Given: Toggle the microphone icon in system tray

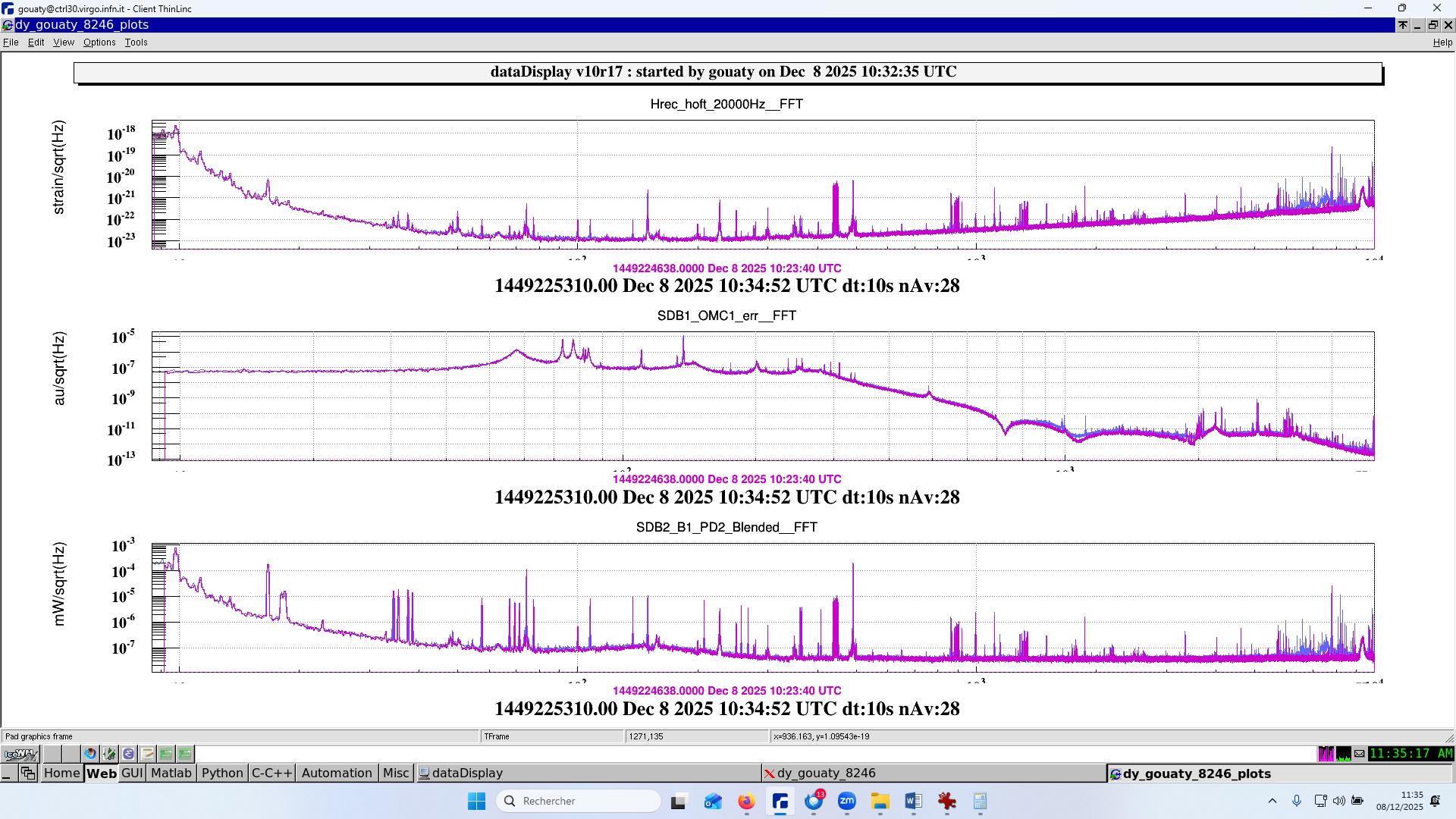Looking at the screenshot, I should tap(1297, 801).
